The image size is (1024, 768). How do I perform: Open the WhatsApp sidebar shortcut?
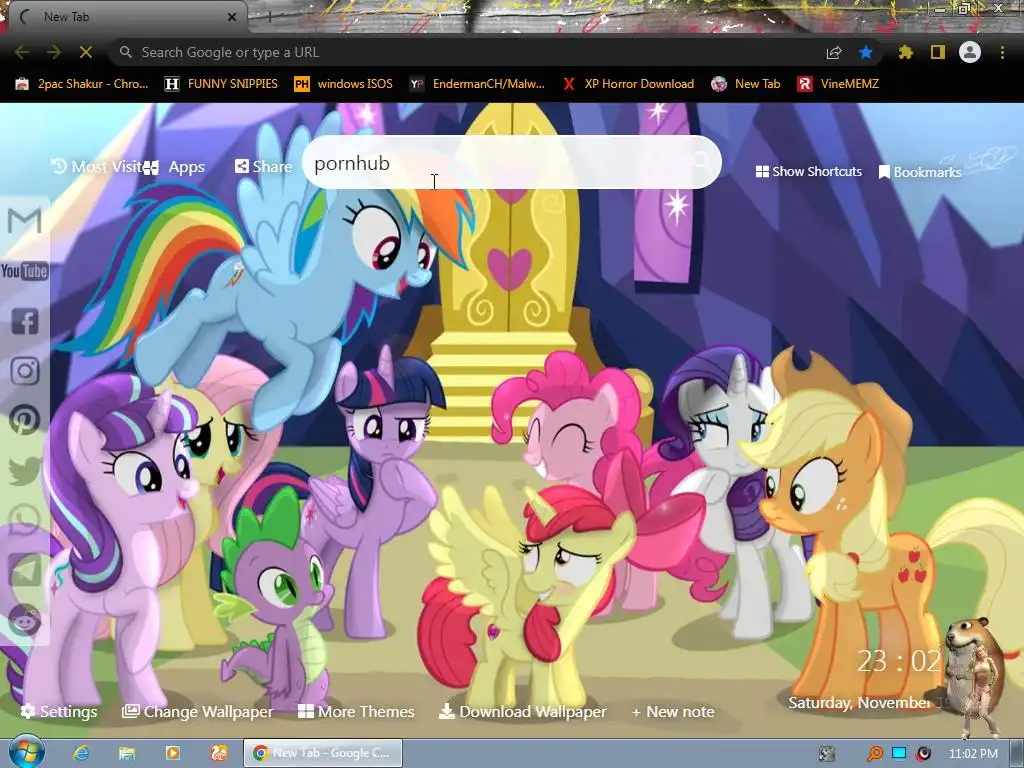click(x=25, y=520)
